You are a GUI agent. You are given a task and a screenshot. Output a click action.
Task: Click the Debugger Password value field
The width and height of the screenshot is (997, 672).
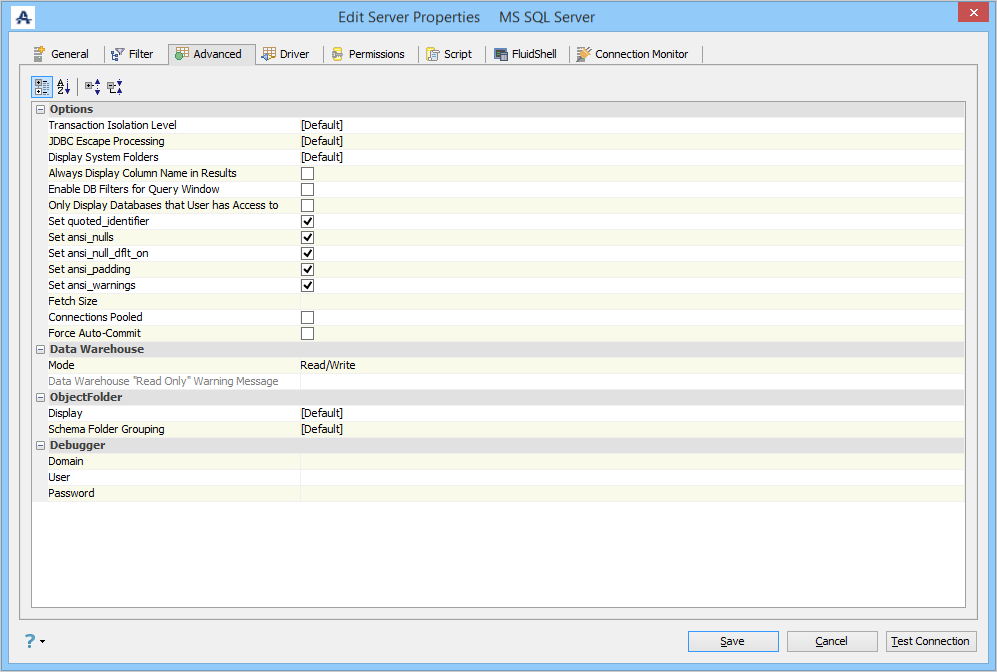click(x=632, y=493)
